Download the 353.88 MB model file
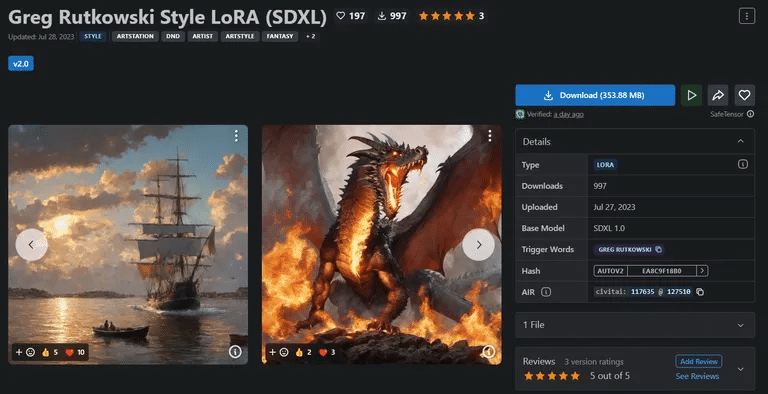Screen dimensions: 768x394 pyautogui.click(x=595, y=95)
